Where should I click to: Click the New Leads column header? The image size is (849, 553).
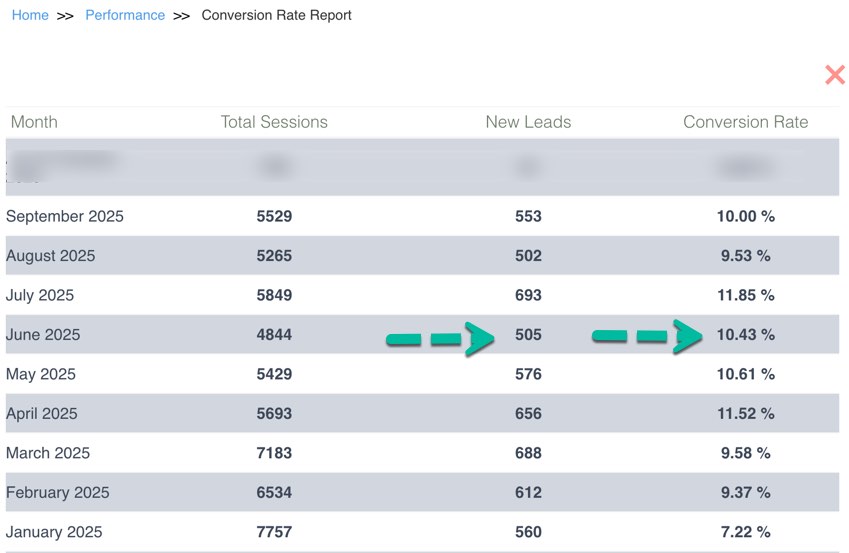point(528,122)
